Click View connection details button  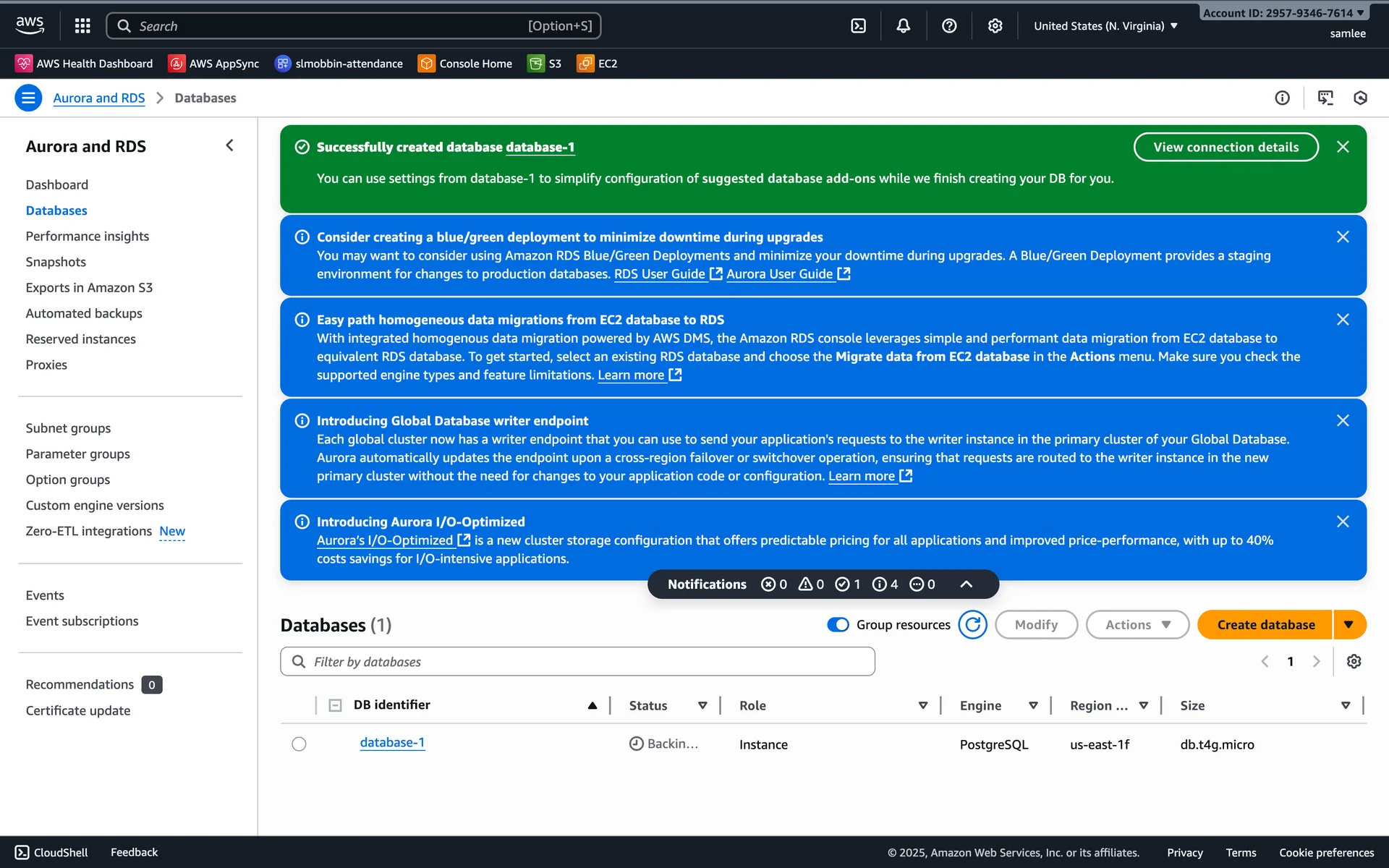tap(1226, 147)
